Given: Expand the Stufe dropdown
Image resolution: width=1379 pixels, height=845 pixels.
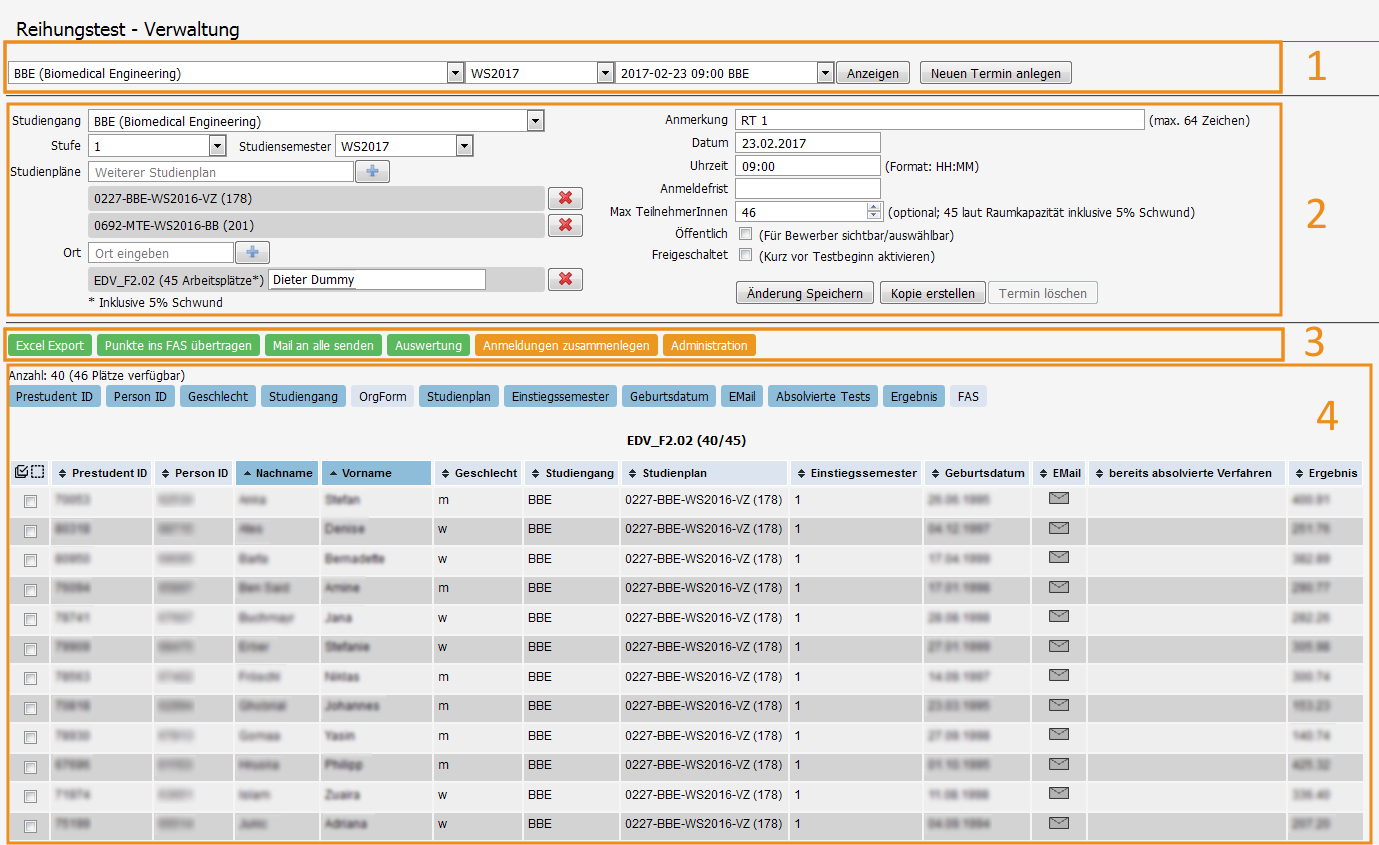Looking at the screenshot, I should click(x=218, y=146).
